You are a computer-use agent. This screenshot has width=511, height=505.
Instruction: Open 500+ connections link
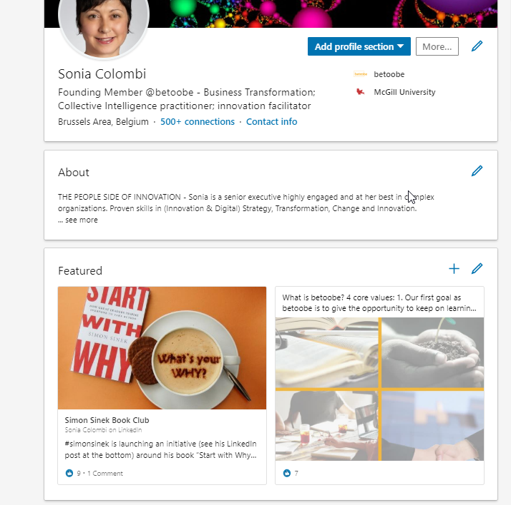click(197, 122)
